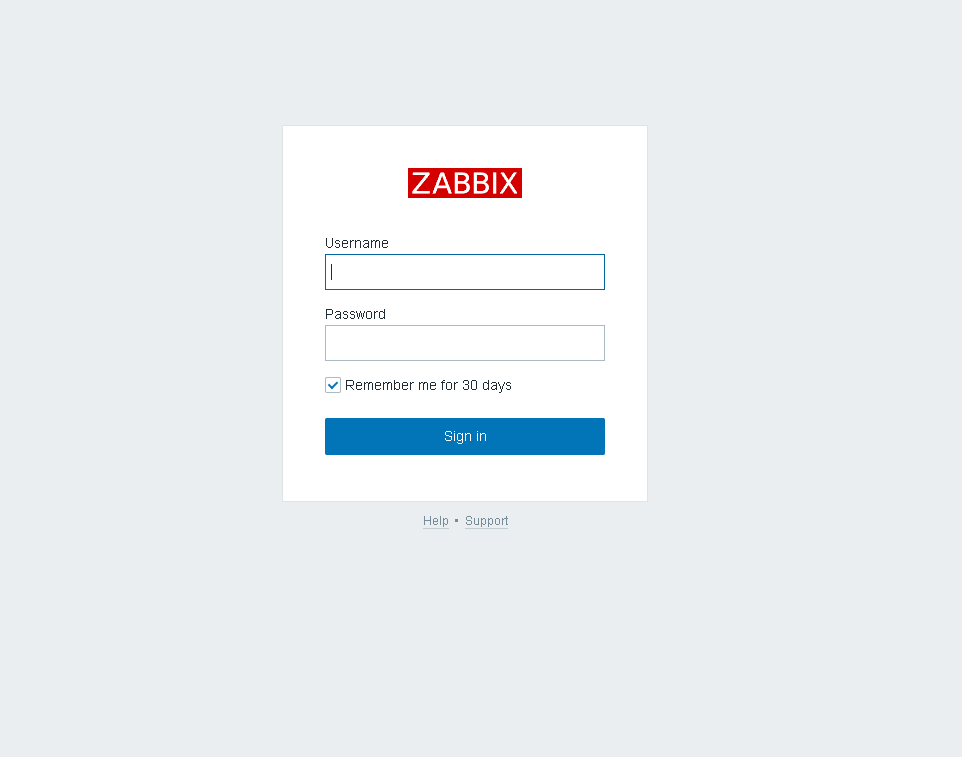Screen dimensions: 962x757
Task: Click "Support" to the right of Help
Action: (487, 521)
